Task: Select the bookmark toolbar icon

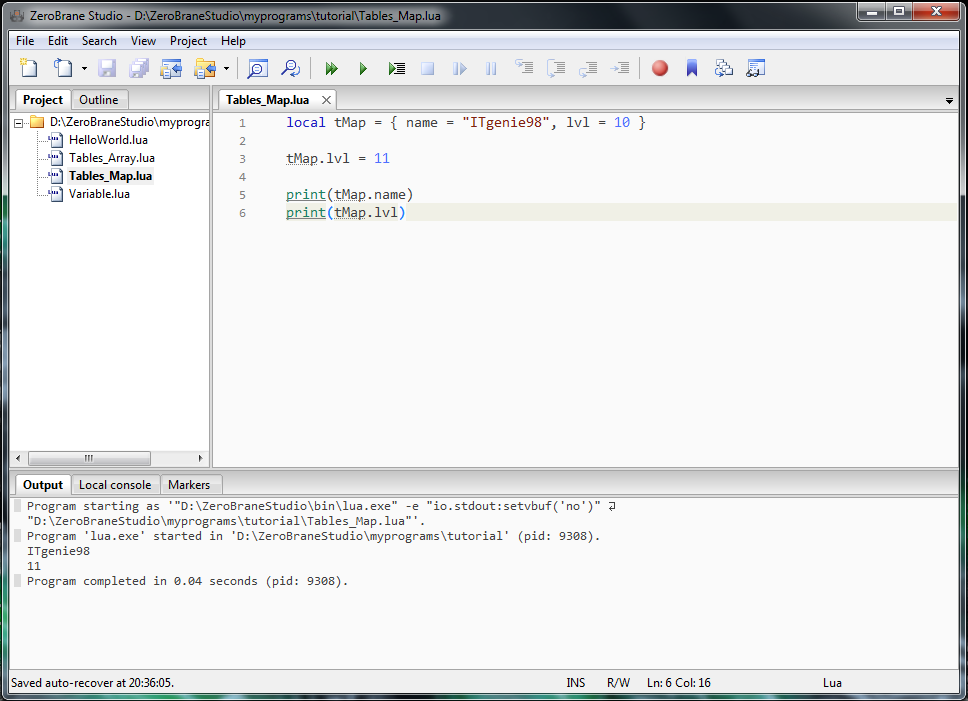Action: [692, 68]
